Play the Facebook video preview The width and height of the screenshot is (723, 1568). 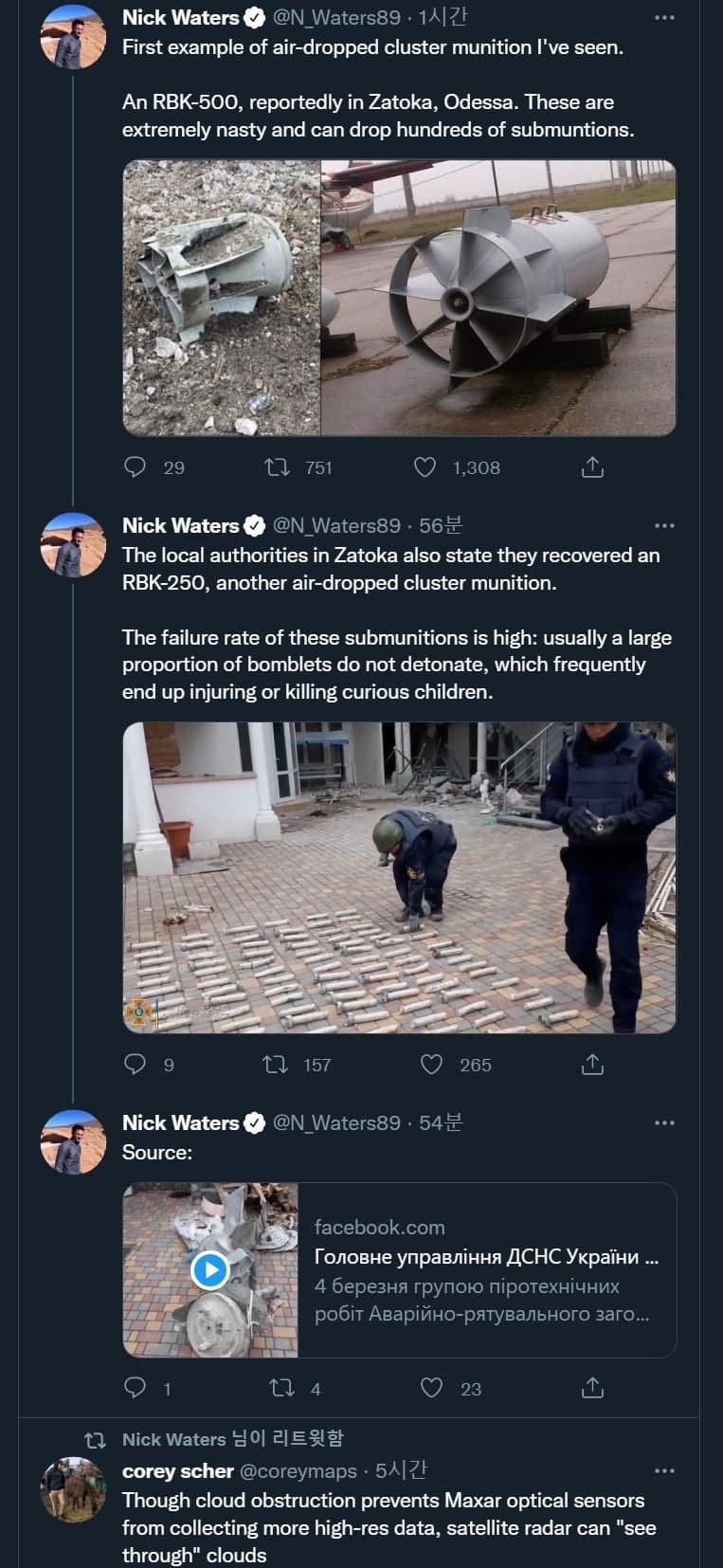click(x=209, y=1269)
